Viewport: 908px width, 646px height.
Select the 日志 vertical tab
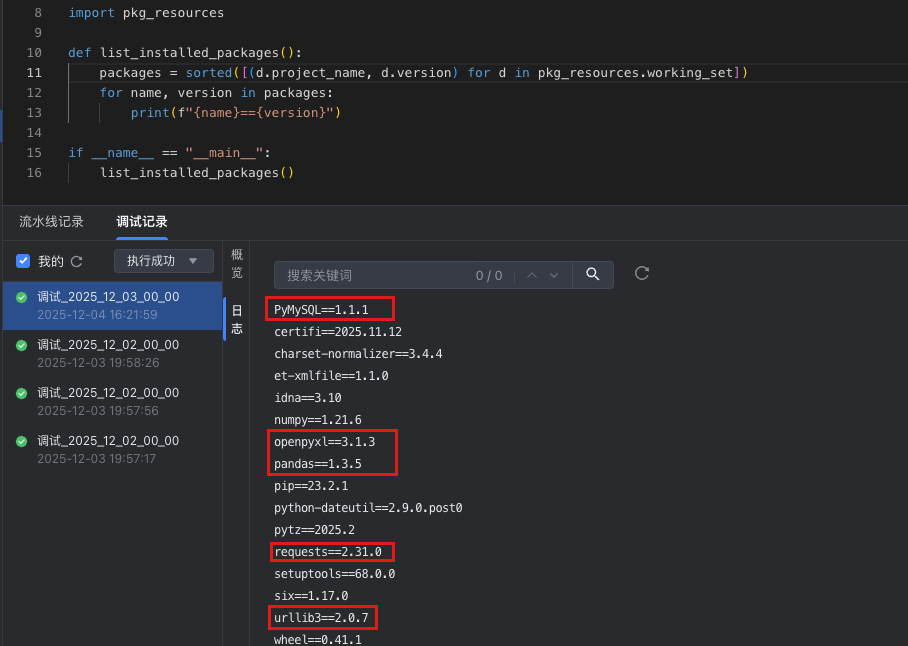[x=237, y=319]
